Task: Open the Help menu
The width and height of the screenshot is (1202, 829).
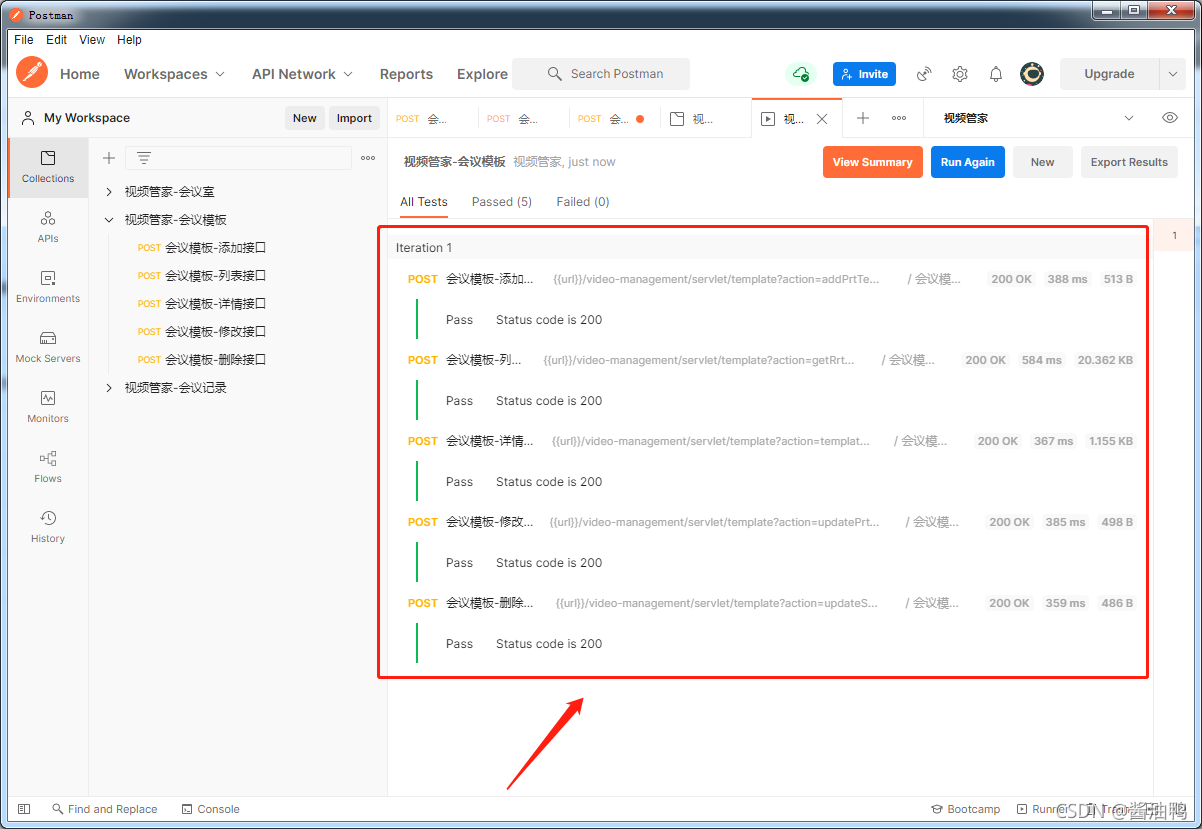Action: [130, 40]
